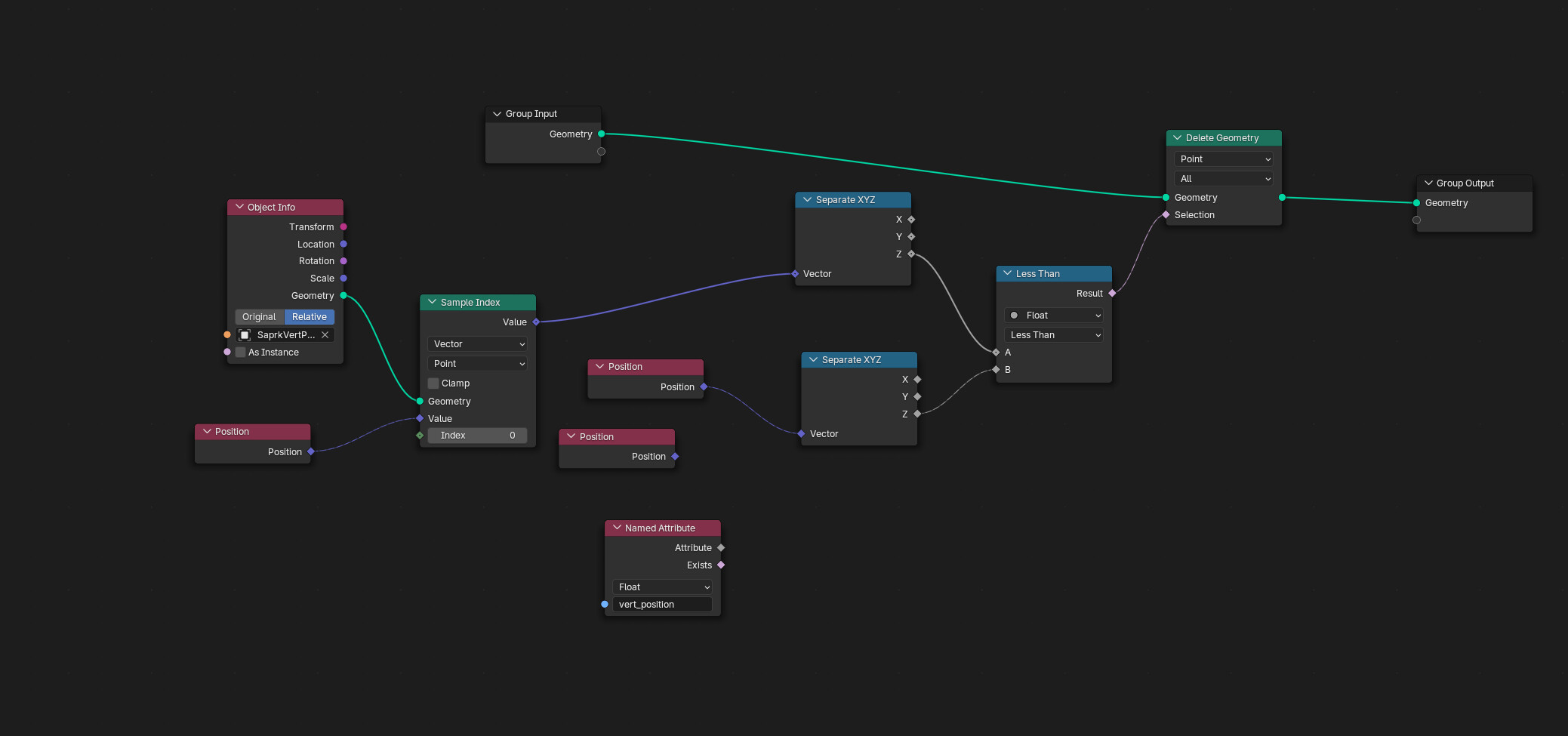Select the Relative transform space button
Viewport: 1568px width, 736px height.
click(310, 317)
